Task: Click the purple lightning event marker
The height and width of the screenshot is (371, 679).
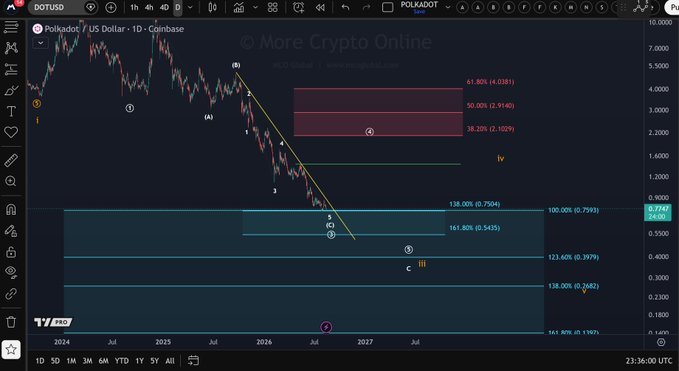Action: (x=326, y=327)
